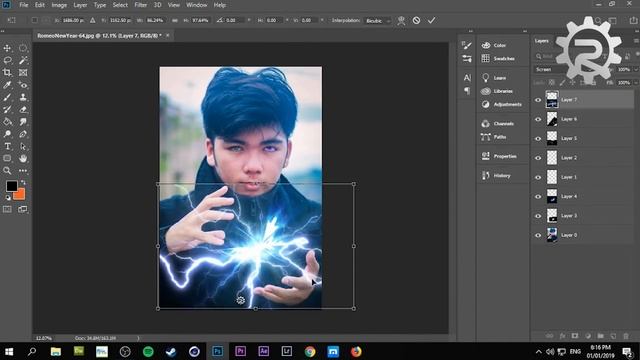Switch to the Layers panel tab
This screenshot has width=640, height=360.
point(542,41)
